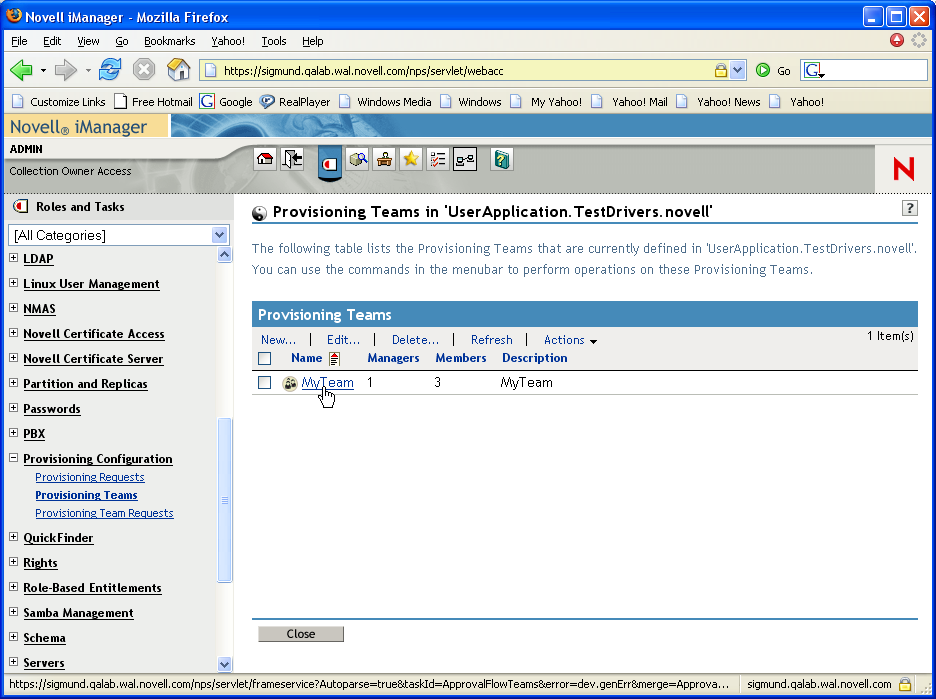Click the Name column sort icon

pos(334,359)
